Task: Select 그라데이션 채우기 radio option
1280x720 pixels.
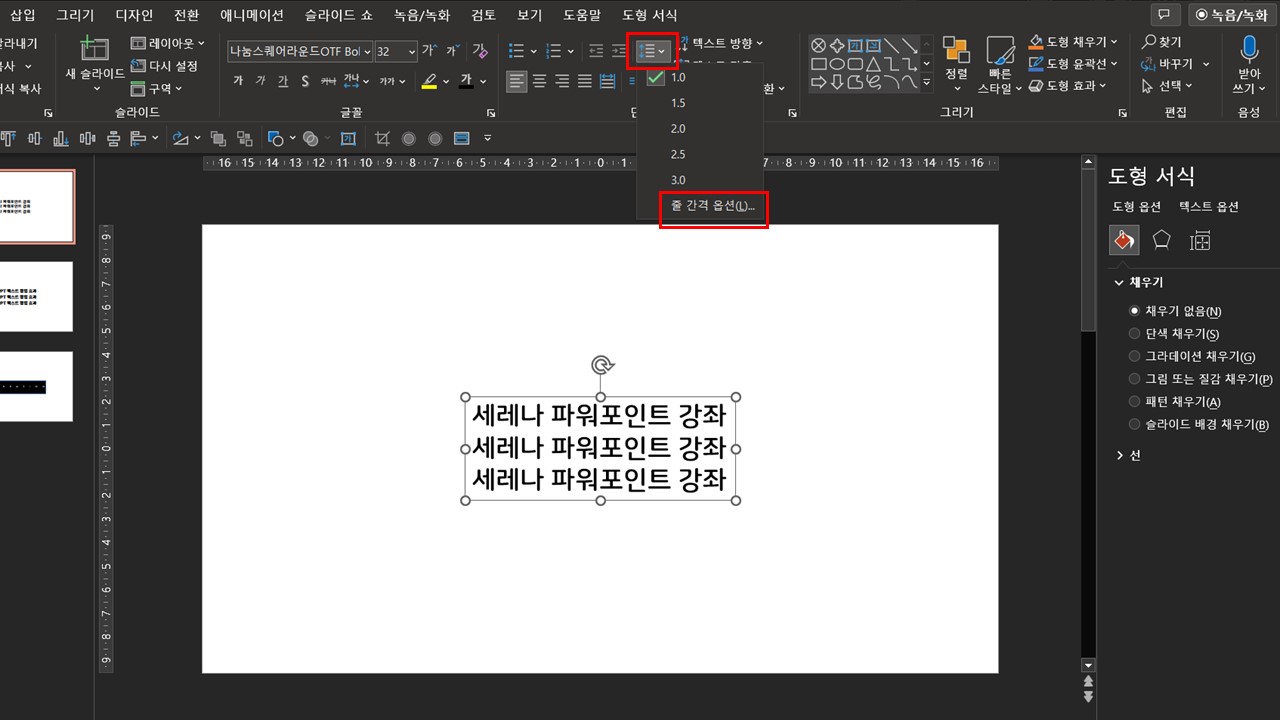Action: [1191, 356]
